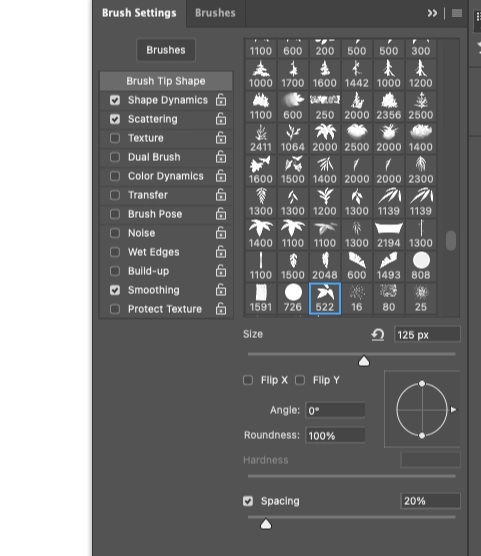
Task: Select the 1064 branch brush tip
Action: (293, 138)
